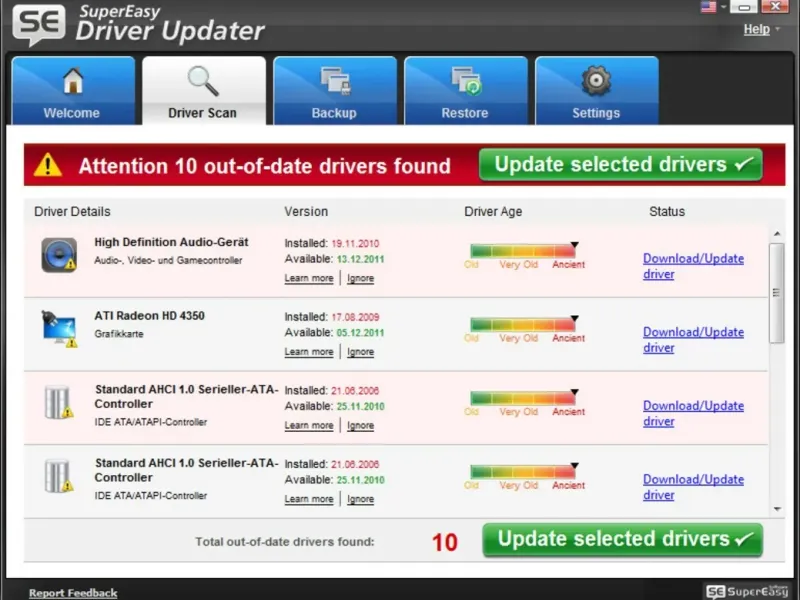Click second Standard AHCI controller drive icon
This screenshot has height=600, width=800.
coord(58,476)
